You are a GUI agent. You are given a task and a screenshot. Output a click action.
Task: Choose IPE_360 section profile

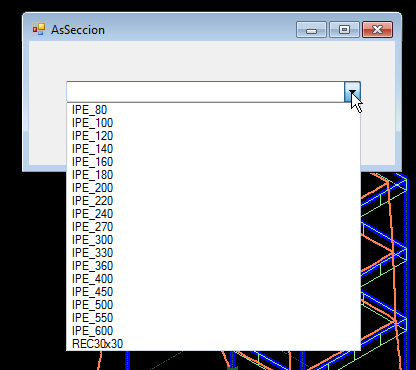click(x=213, y=266)
